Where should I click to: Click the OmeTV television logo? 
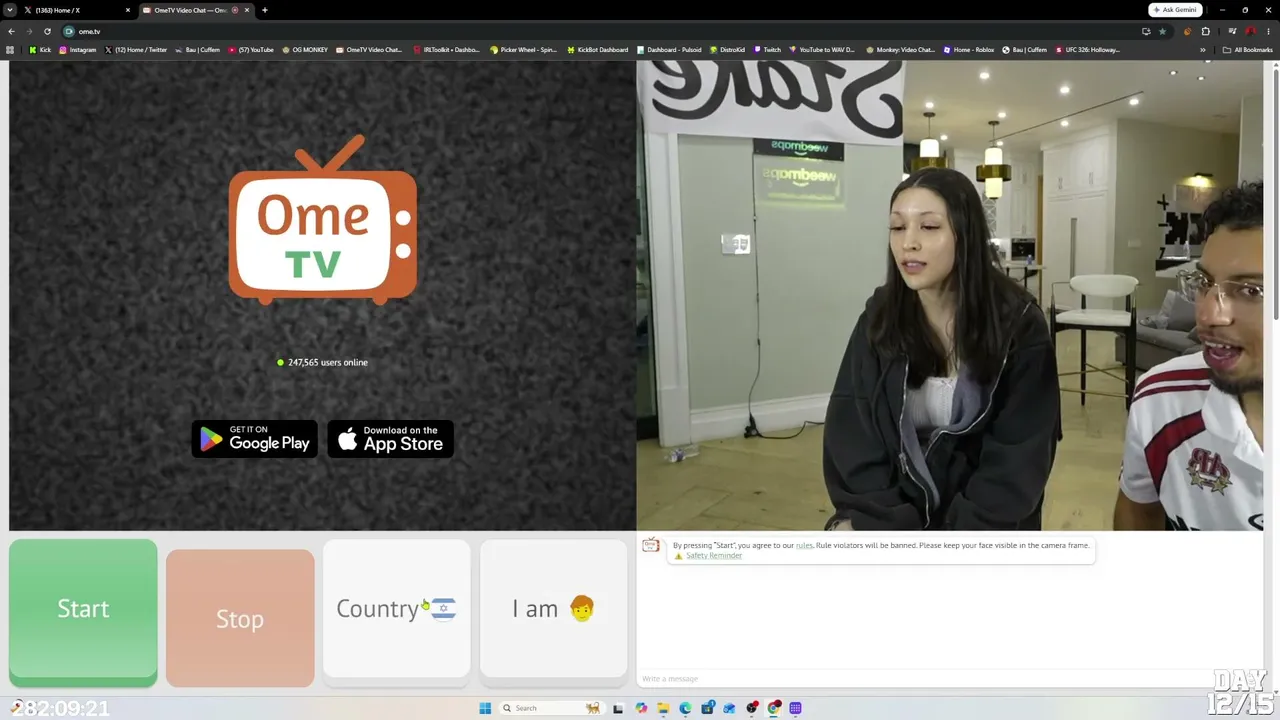[322, 220]
